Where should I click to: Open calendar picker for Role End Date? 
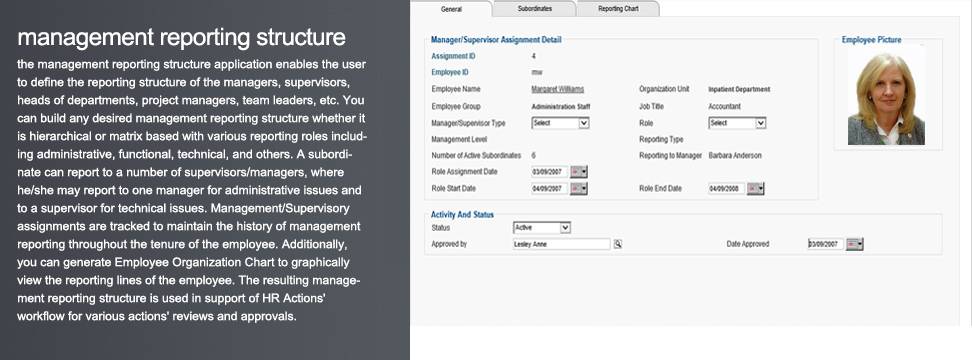coord(756,188)
